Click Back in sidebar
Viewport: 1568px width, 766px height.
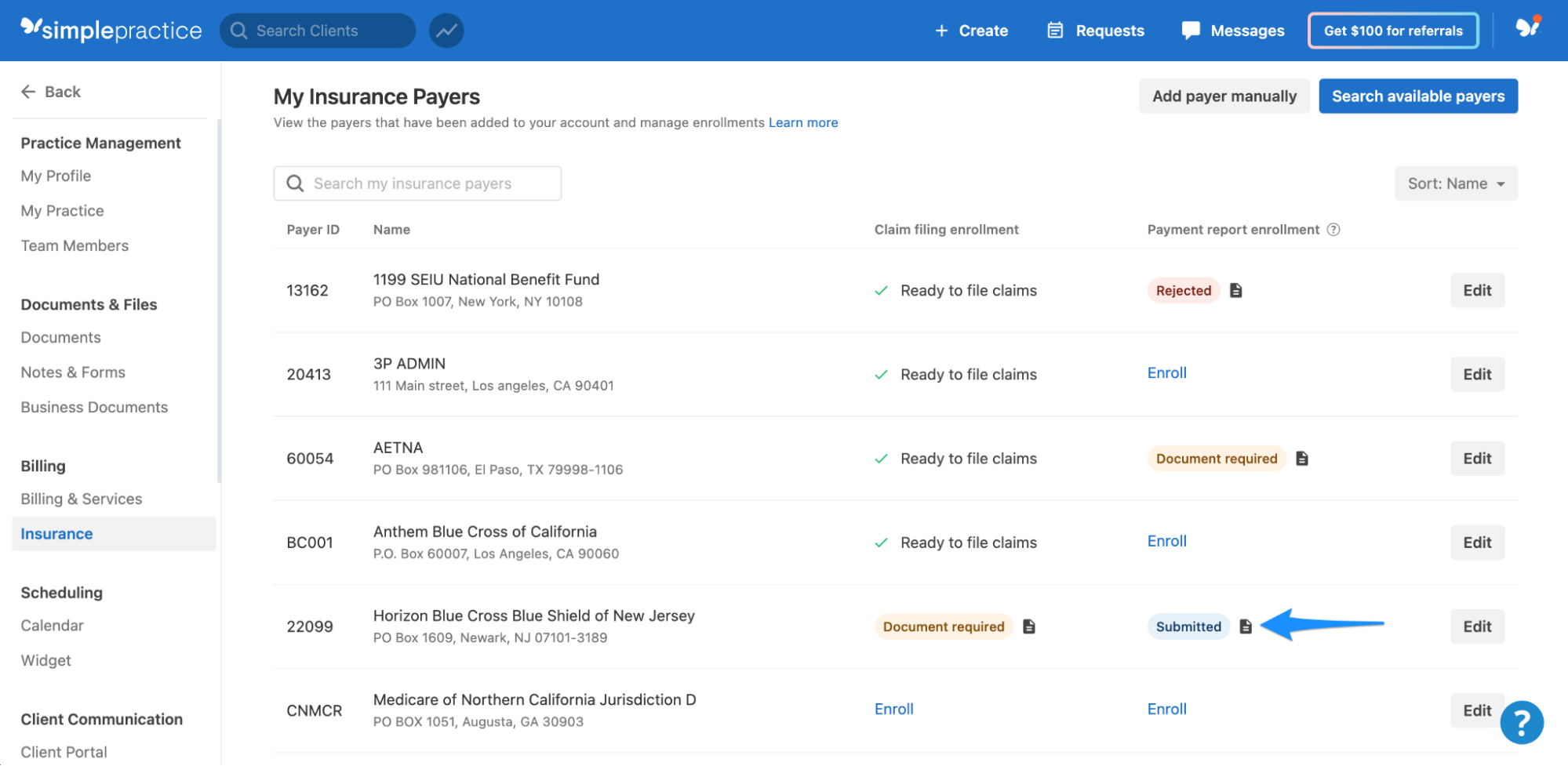[51, 92]
